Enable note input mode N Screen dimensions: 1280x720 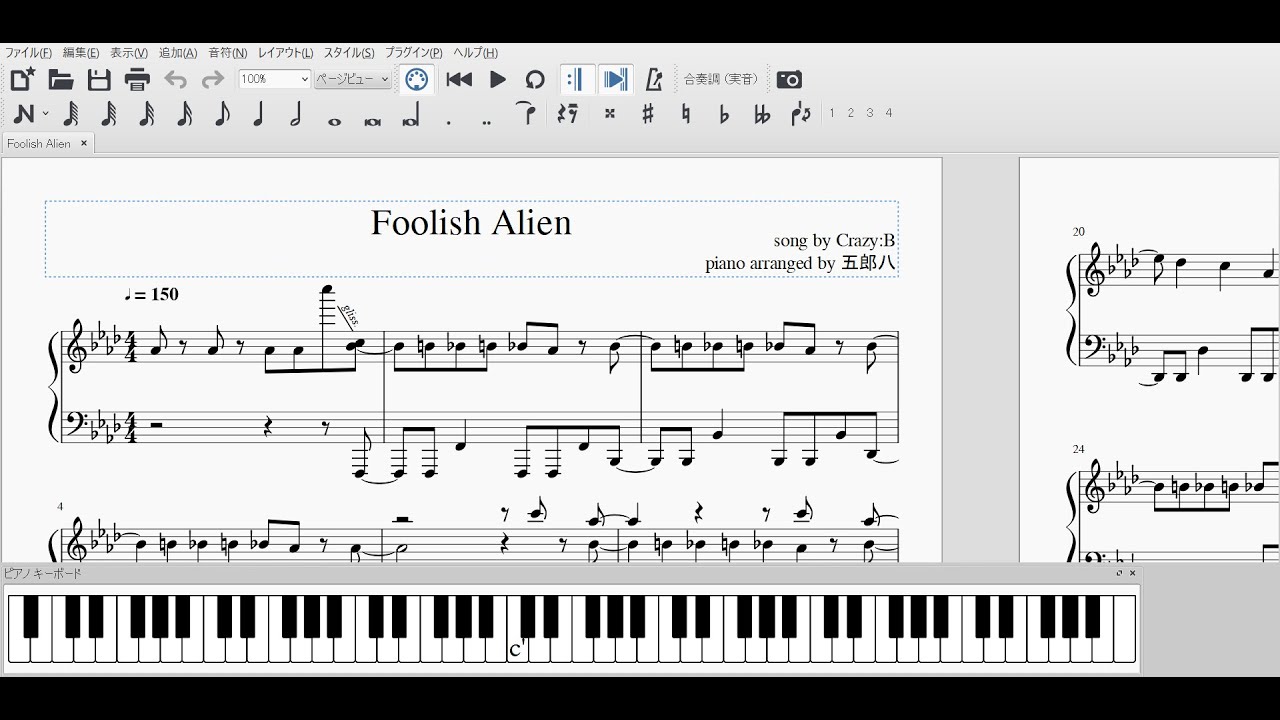point(24,114)
